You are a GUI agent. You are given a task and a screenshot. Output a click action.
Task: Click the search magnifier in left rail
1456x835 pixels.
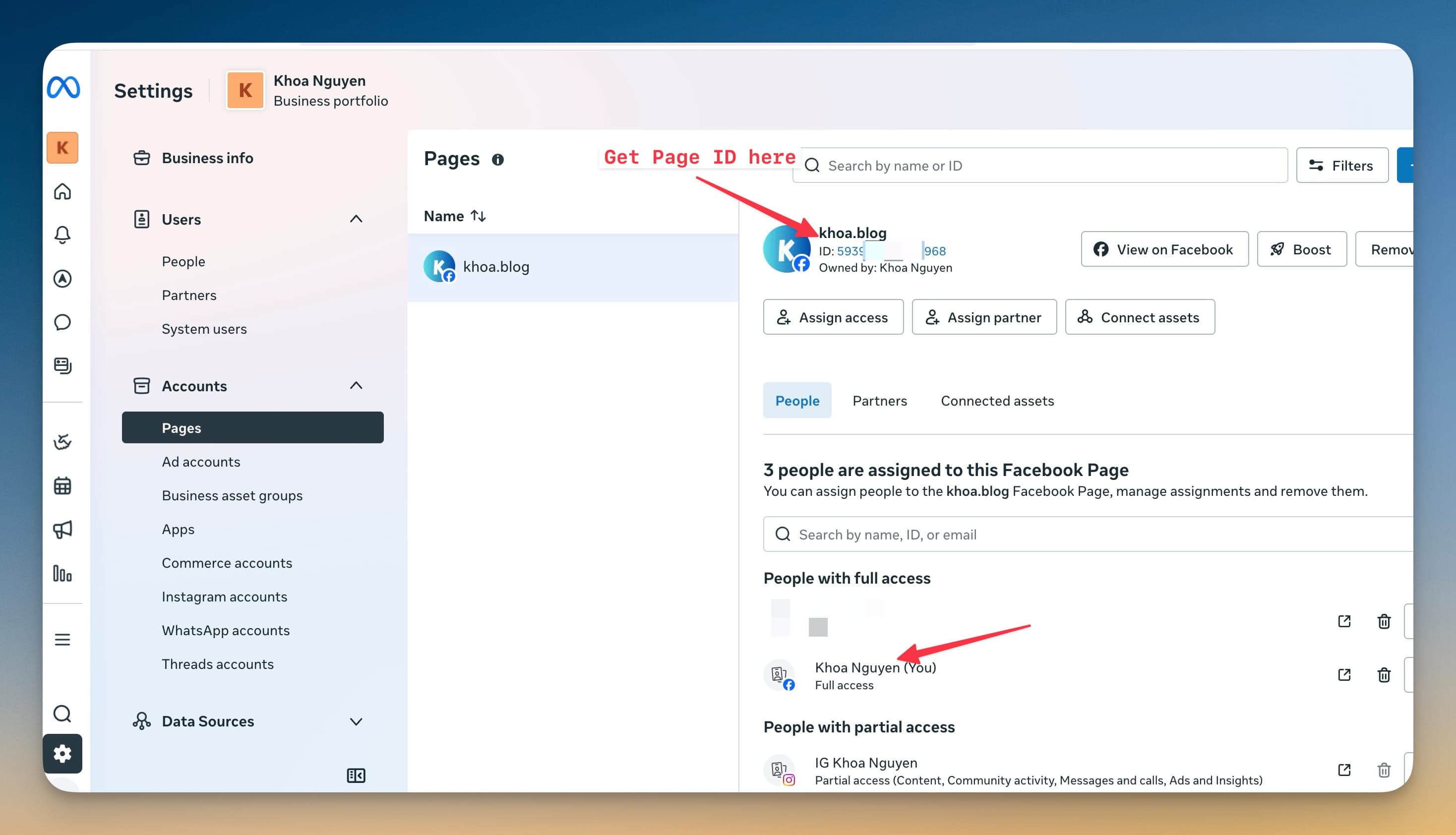click(62, 714)
